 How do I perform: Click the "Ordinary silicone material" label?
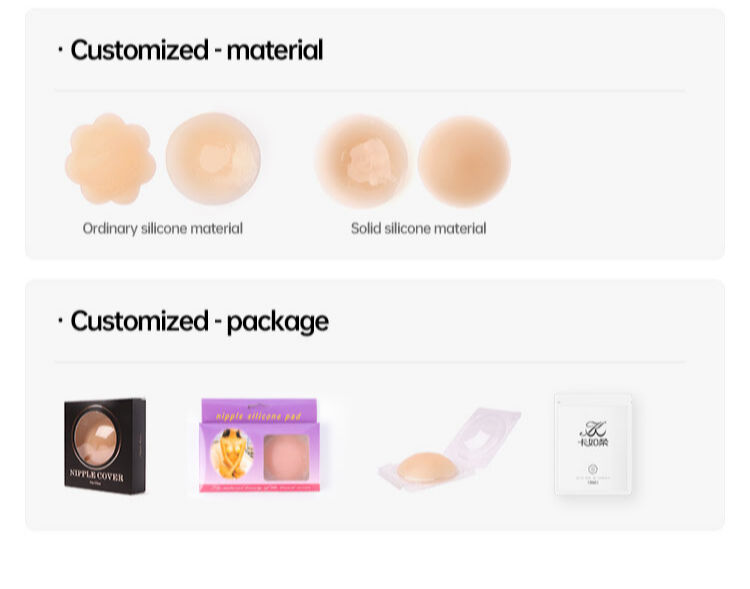pyautogui.click(x=163, y=228)
